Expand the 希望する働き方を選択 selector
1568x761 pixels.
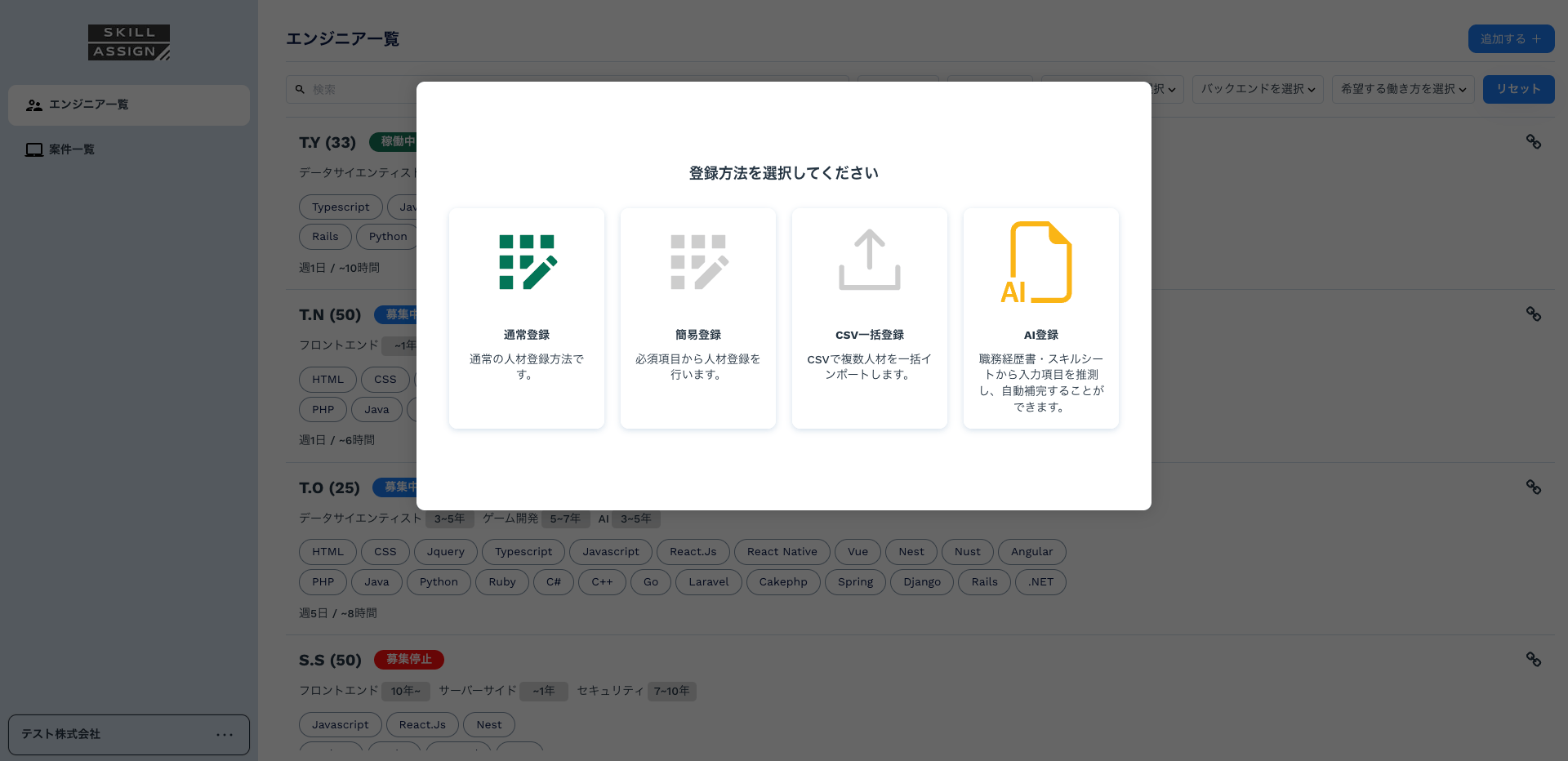pos(1402,89)
